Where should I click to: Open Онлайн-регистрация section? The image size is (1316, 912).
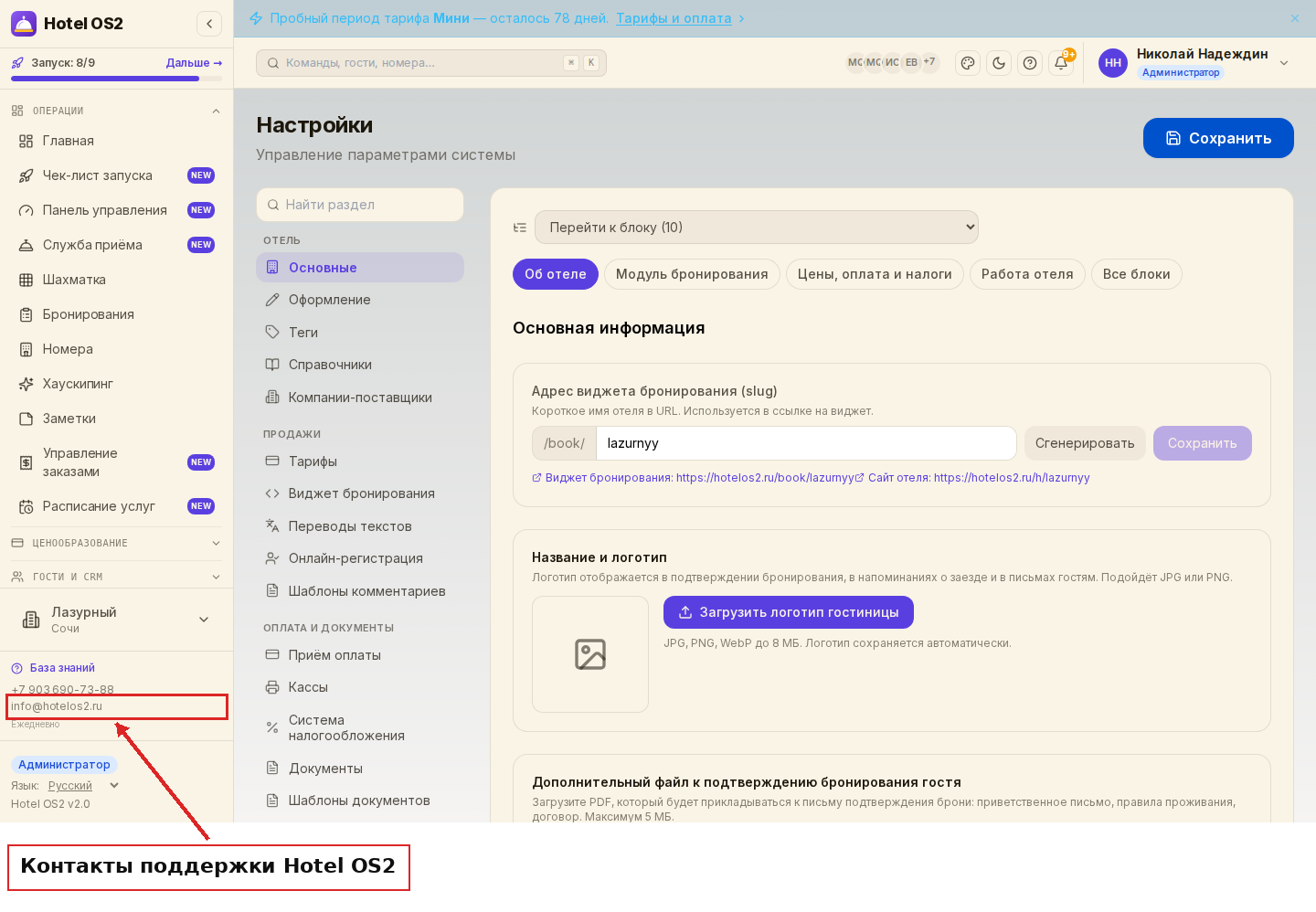click(360, 558)
